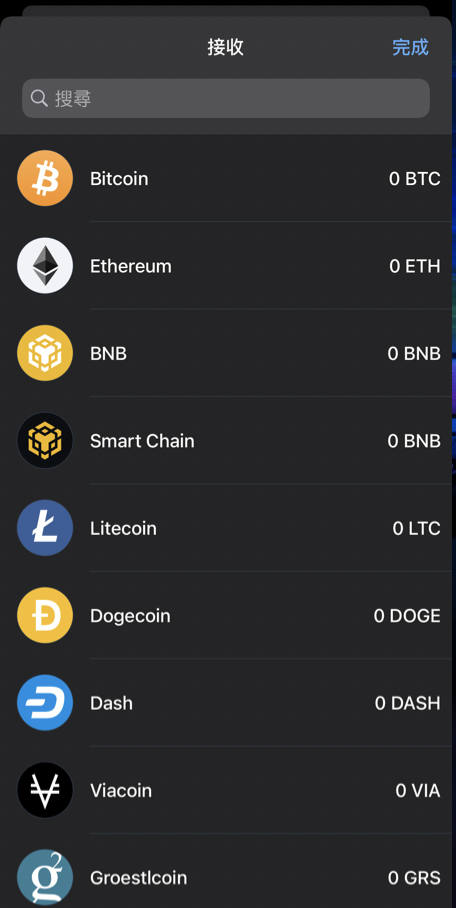Click the yellow BNB coin icon
This screenshot has height=908, width=456.
click(45, 353)
